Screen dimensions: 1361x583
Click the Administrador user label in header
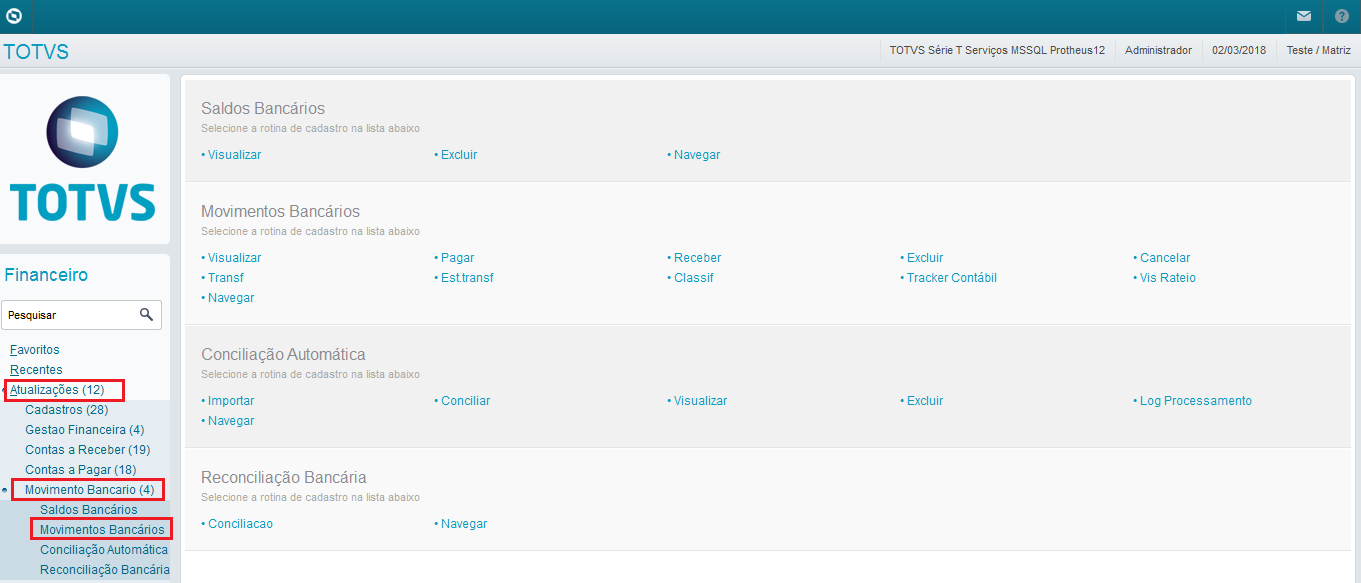tap(1158, 50)
